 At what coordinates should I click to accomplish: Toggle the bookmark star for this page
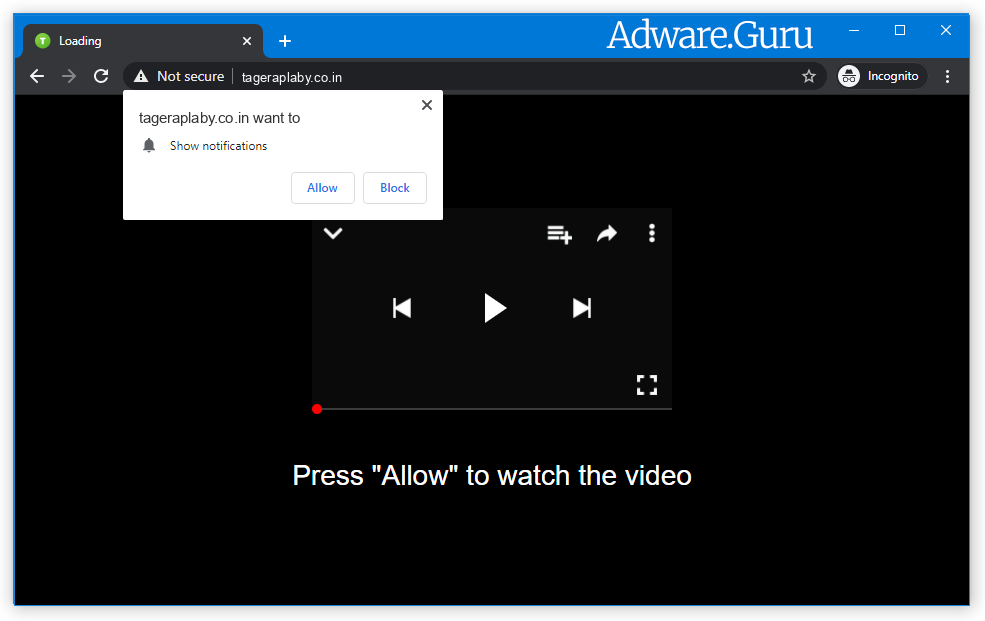809,75
